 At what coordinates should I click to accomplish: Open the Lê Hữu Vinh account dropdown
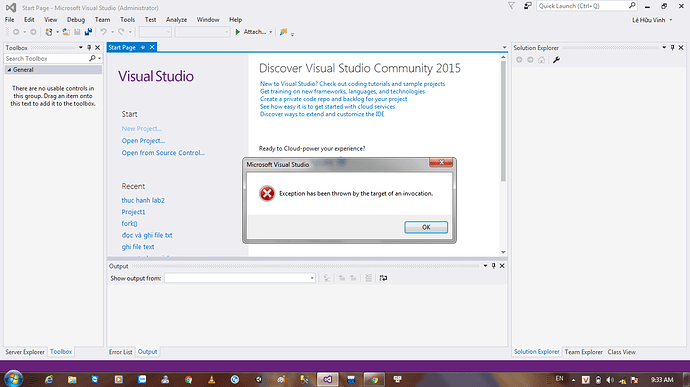pyautogui.click(x=652, y=20)
